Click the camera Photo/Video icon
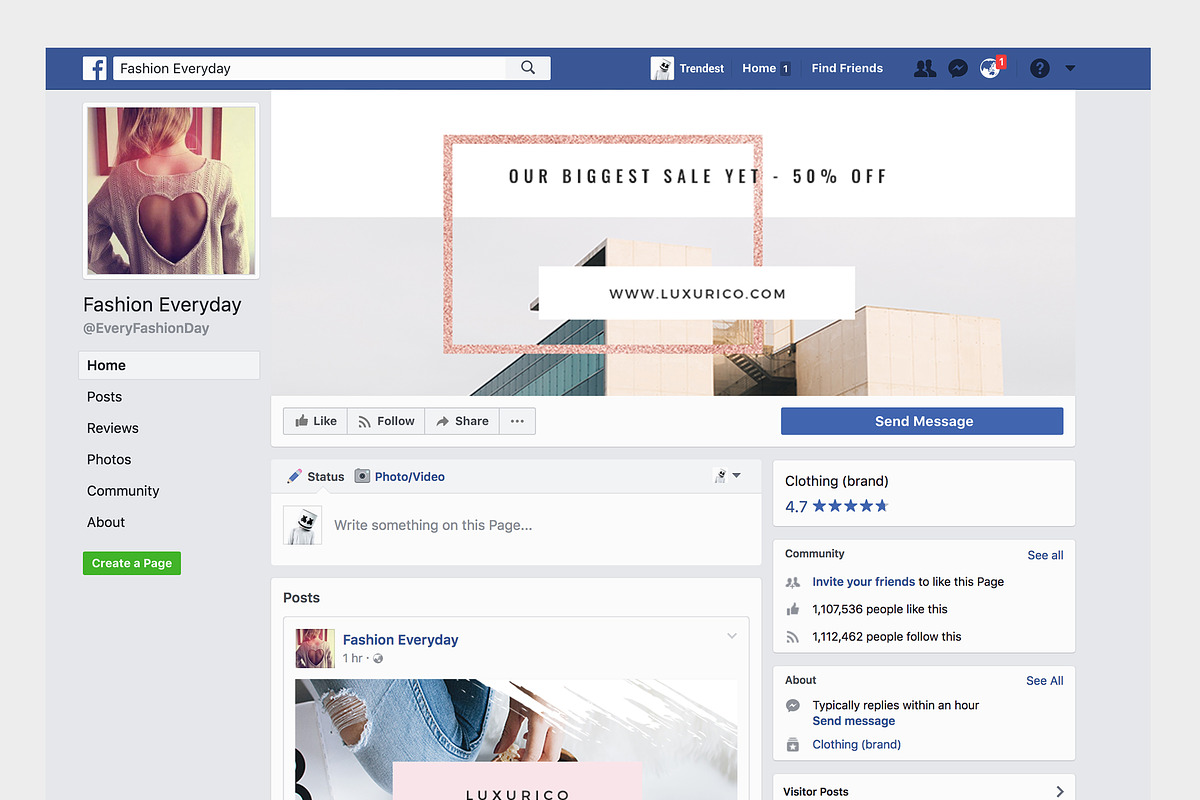The width and height of the screenshot is (1200, 800). pos(362,477)
